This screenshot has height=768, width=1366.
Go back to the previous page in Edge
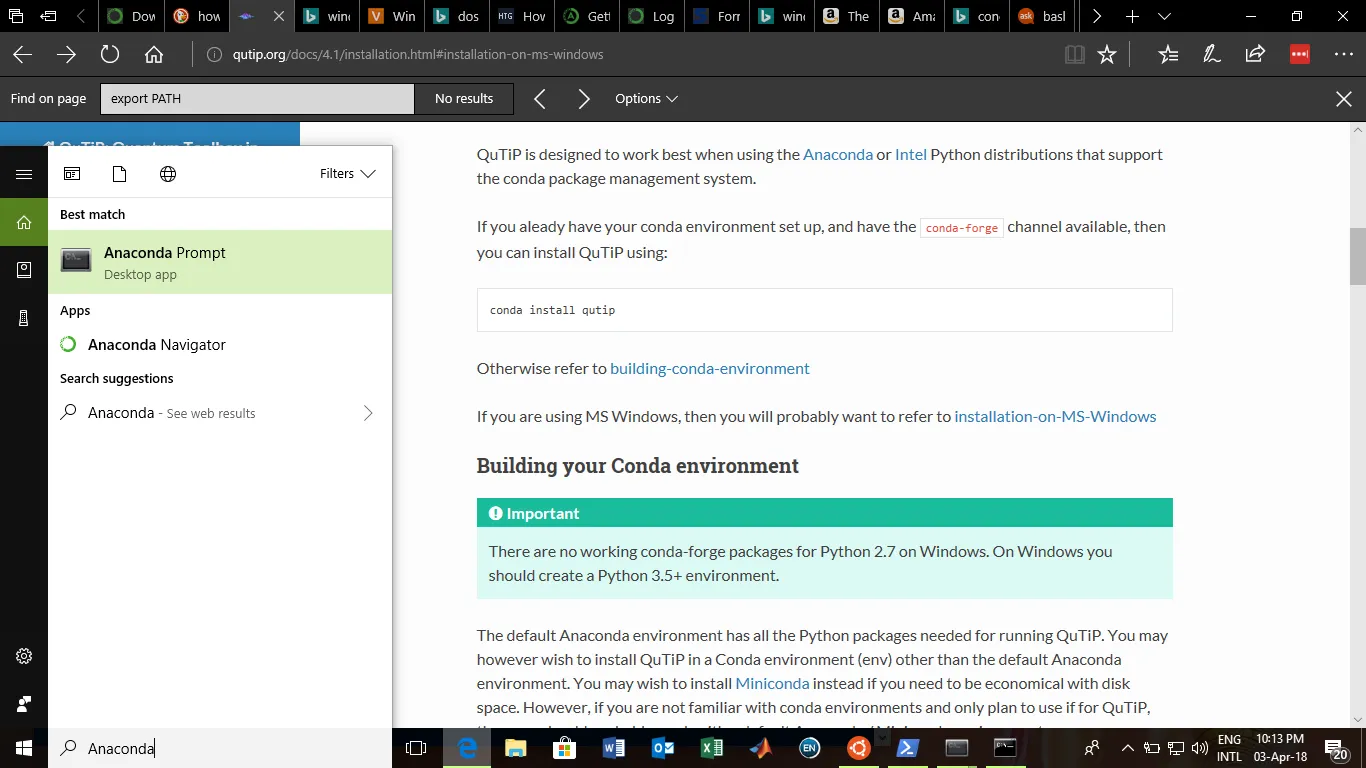tap(22, 55)
